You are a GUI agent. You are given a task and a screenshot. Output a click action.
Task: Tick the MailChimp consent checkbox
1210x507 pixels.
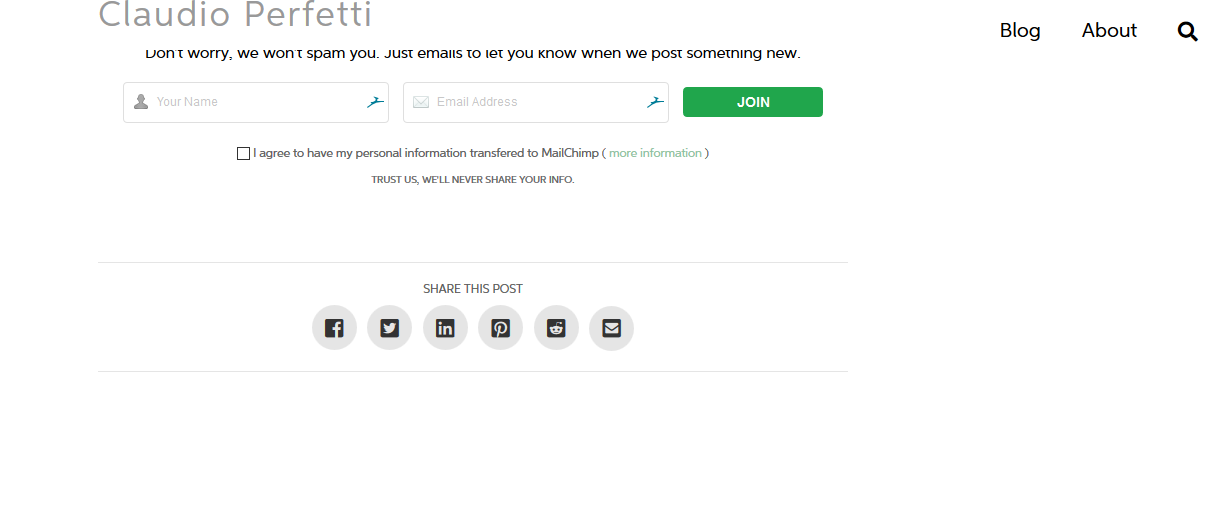tap(243, 153)
